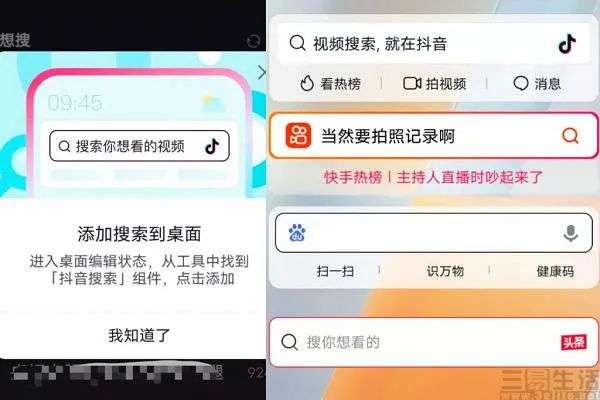Open 拍视频 camera shortcut
600x400 pixels.
(x=435, y=83)
